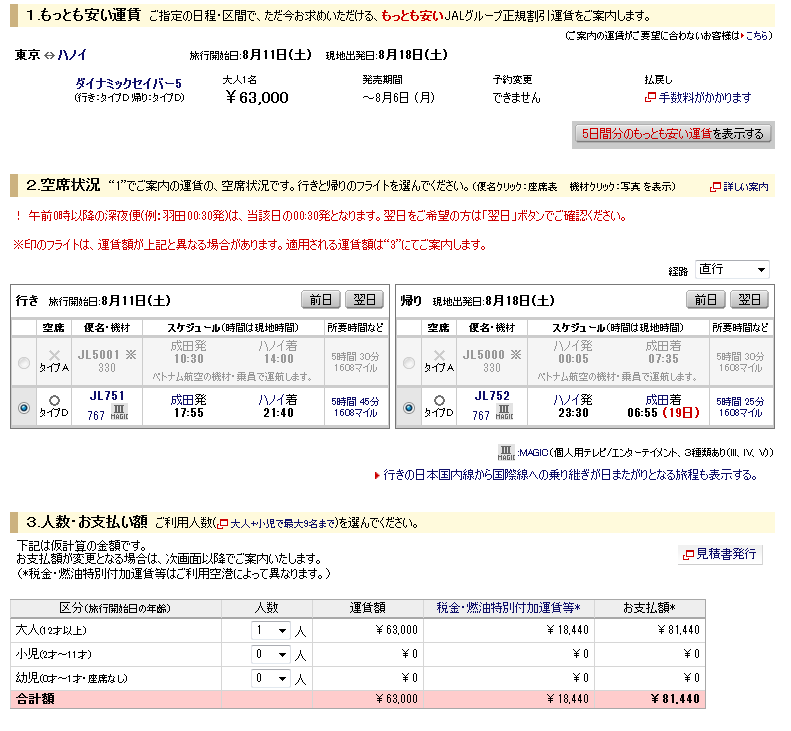This screenshot has width=791, height=731.
Task: Click 767 aircraft link for JL751
Action: click(x=96, y=415)
